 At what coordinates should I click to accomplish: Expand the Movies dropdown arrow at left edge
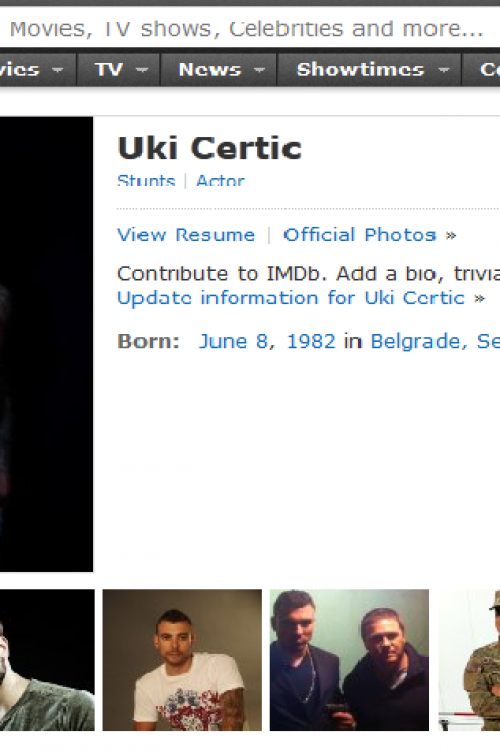[57, 70]
